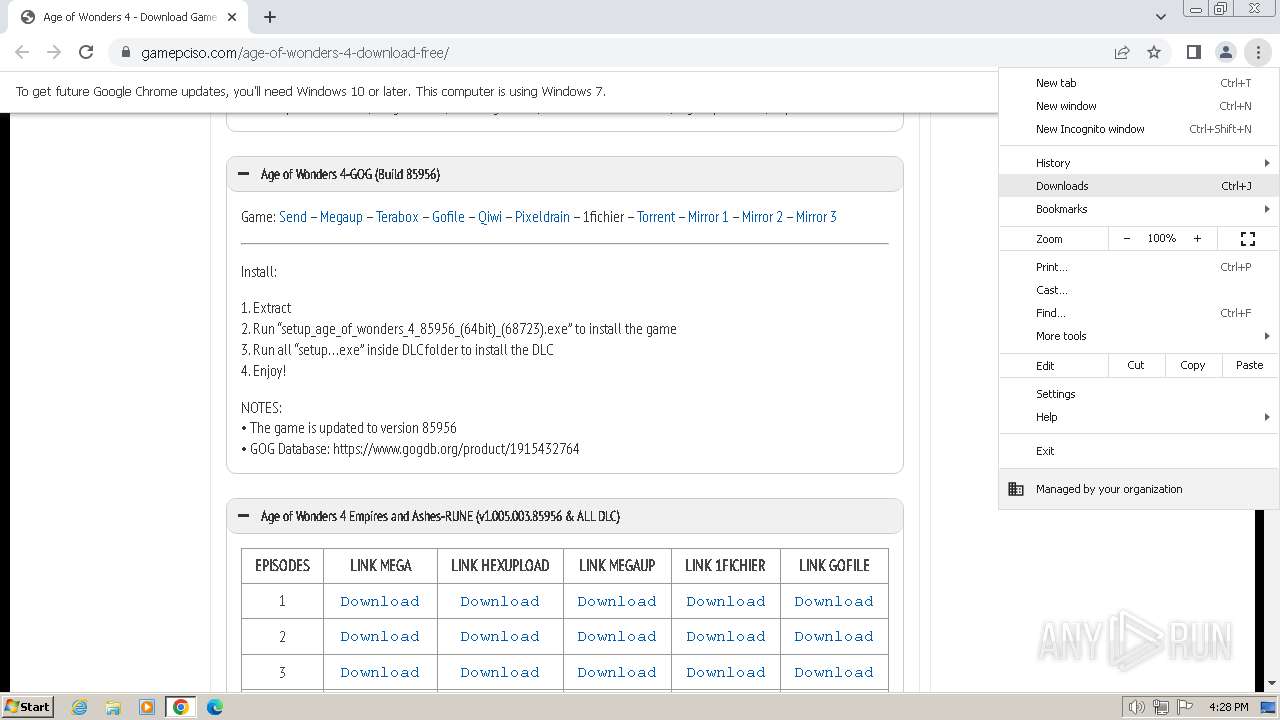
Task: Download episode 2 from LINK 1FICHIER
Action: 726,636
